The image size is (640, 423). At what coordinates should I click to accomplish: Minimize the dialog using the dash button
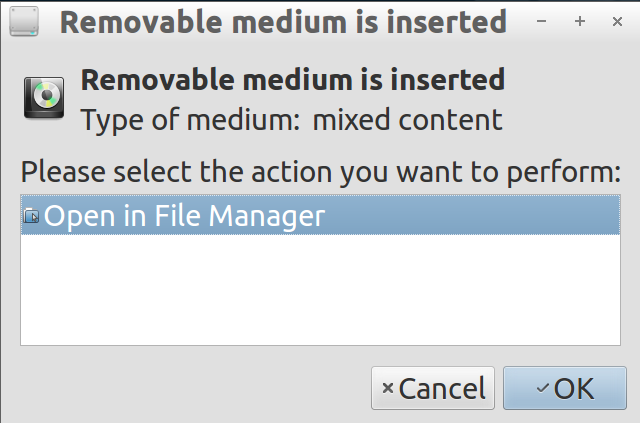click(x=541, y=21)
